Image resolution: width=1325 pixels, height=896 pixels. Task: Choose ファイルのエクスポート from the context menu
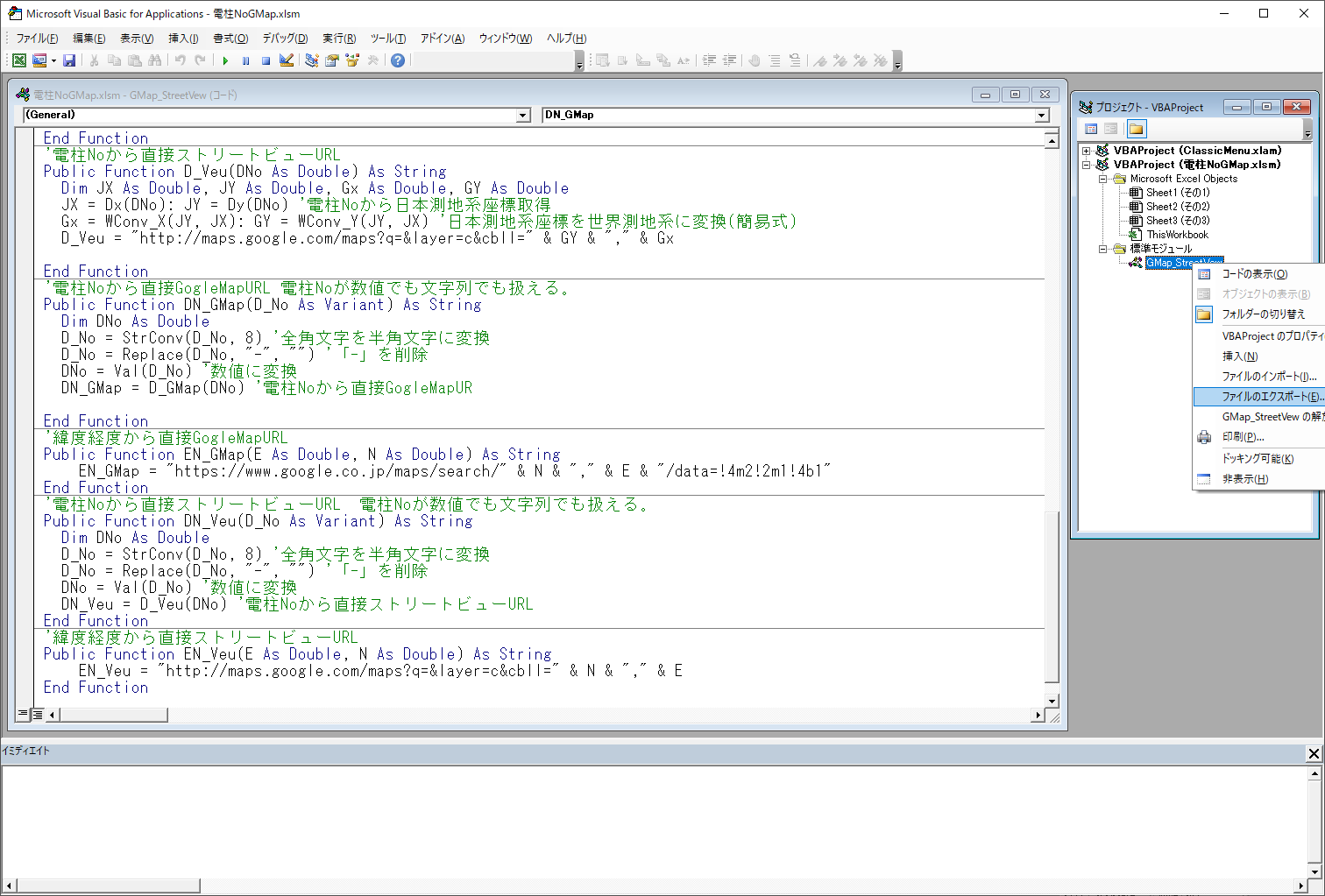click(x=1271, y=397)
